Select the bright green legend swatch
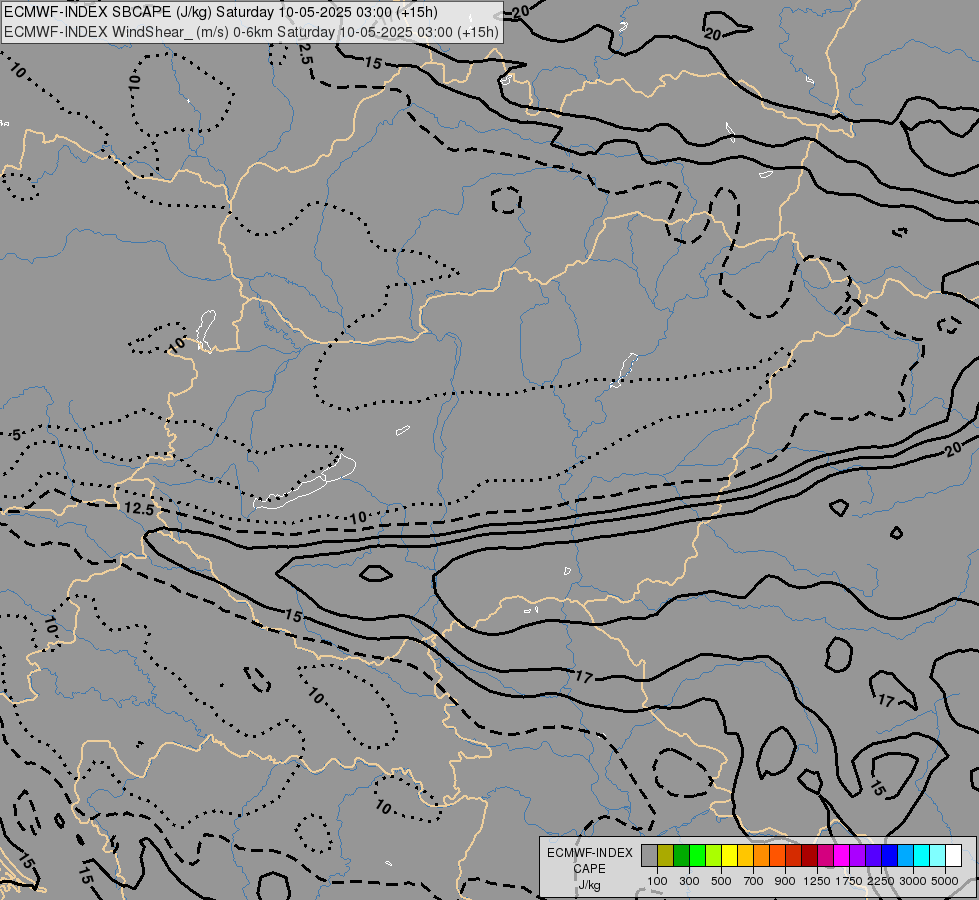Viewport: 979px width, 900px height. point(697,856)
